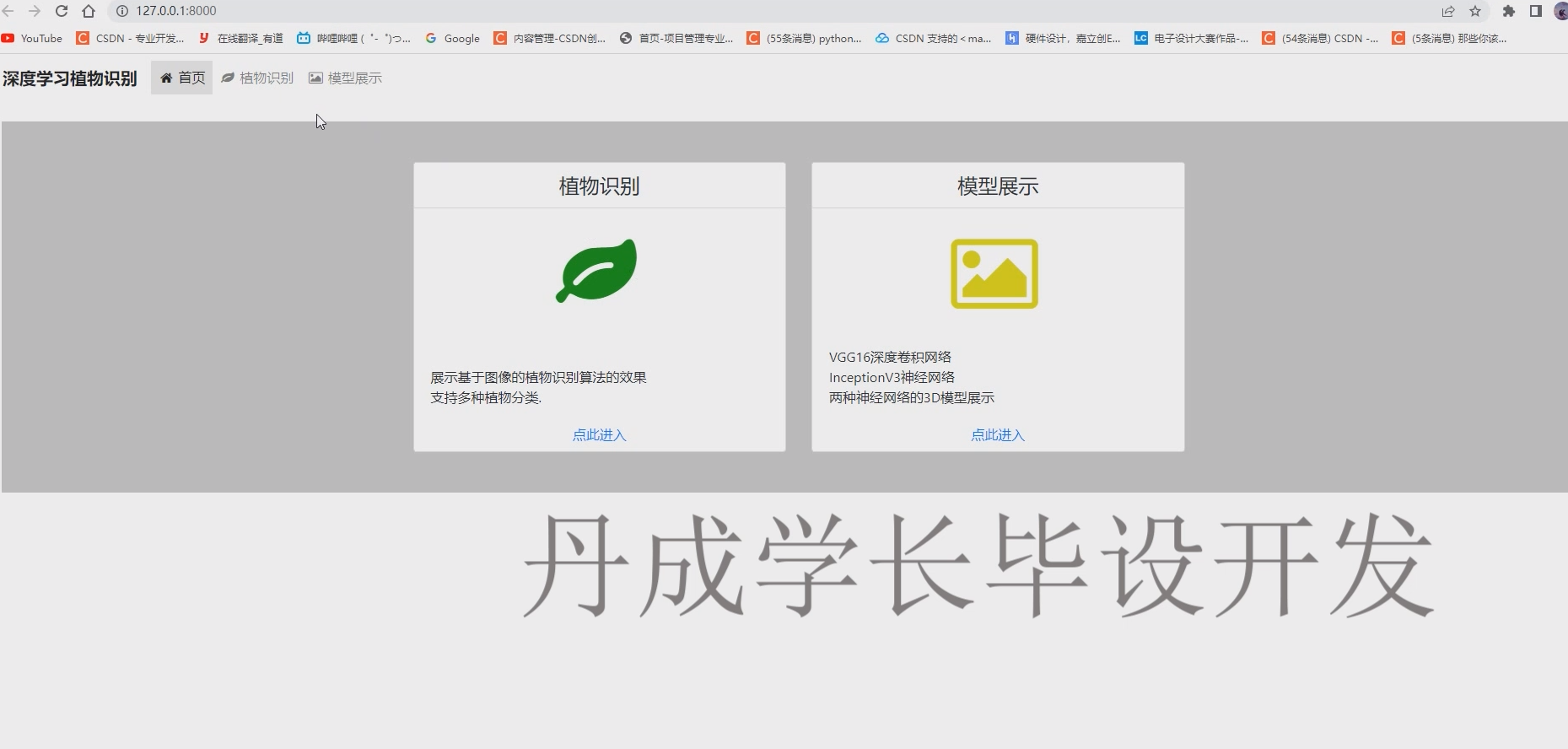1568x749 pixels.
Task: Click the site info icon in address bar
Action: point(121,11)
